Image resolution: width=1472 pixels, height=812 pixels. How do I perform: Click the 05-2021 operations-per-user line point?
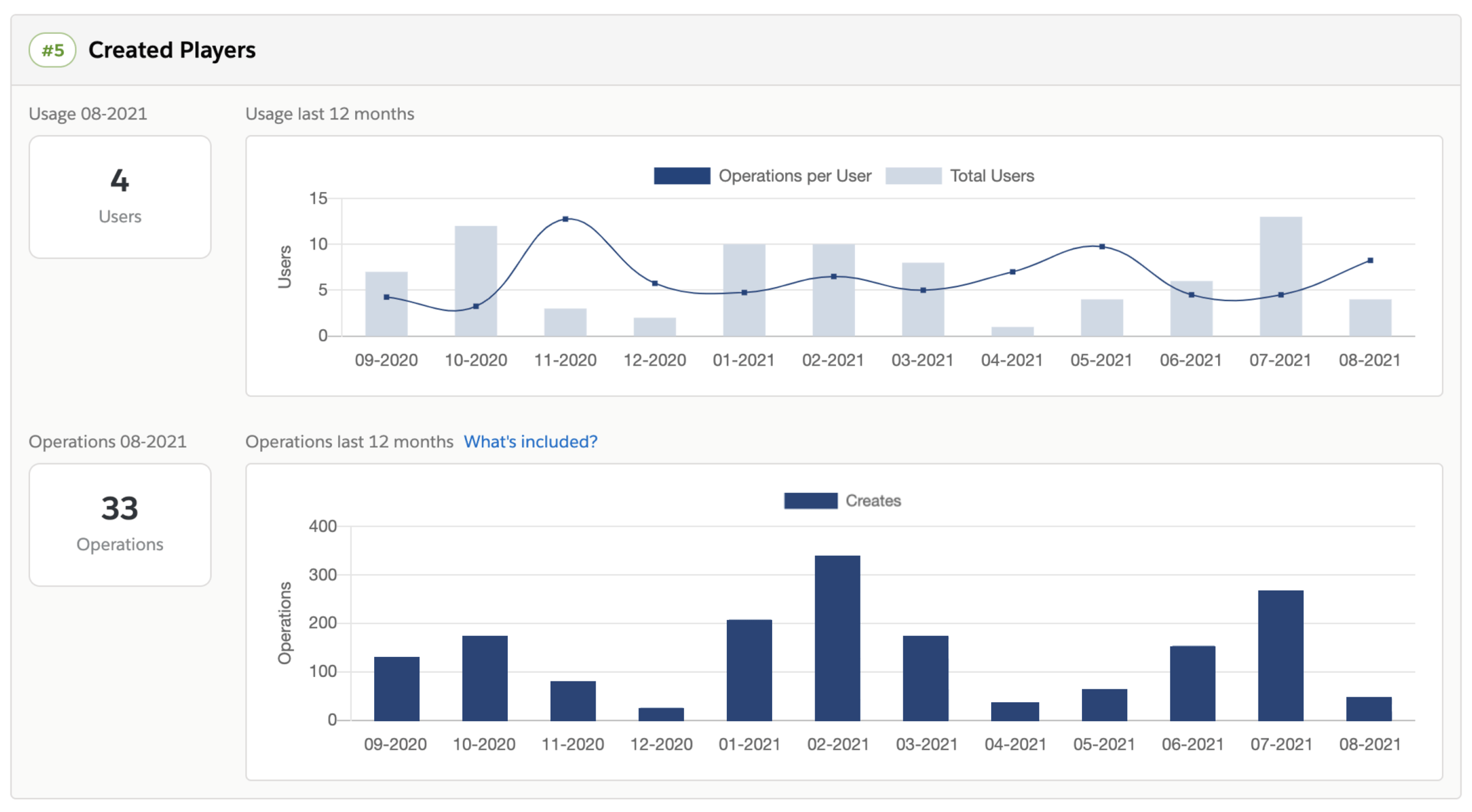click(x=1102, y=247)
